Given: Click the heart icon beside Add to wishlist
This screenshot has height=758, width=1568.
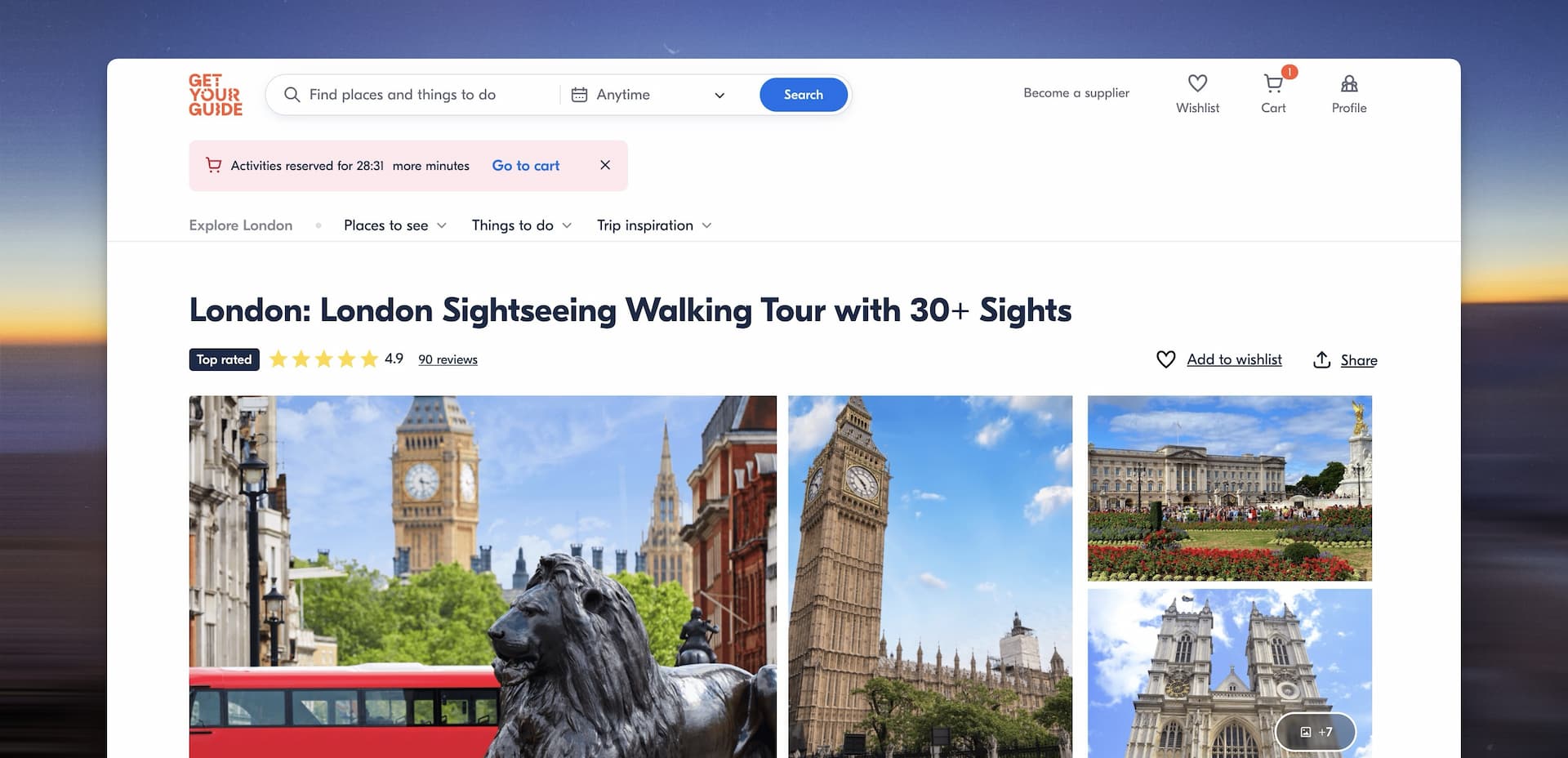Looking at the screenshot, I should 1166,359.
